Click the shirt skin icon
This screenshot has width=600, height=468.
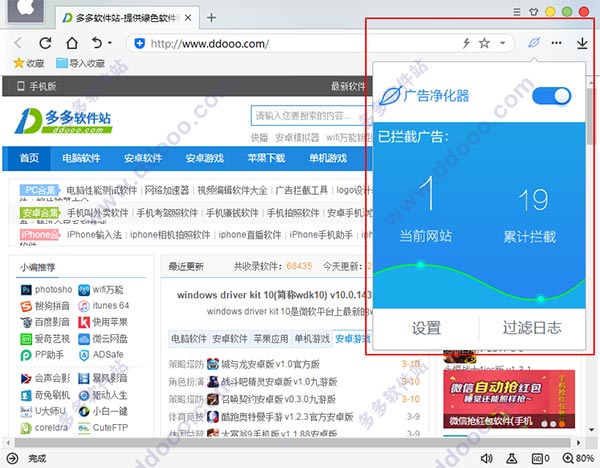[x=533, y=12]
